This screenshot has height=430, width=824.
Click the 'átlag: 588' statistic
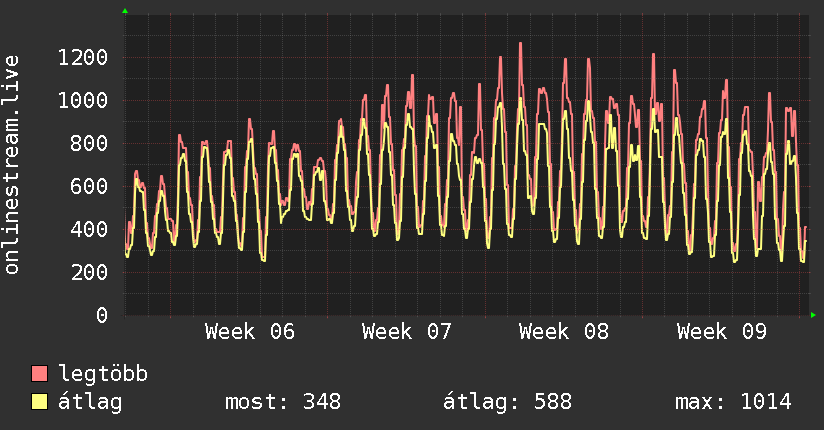(507, 402)
